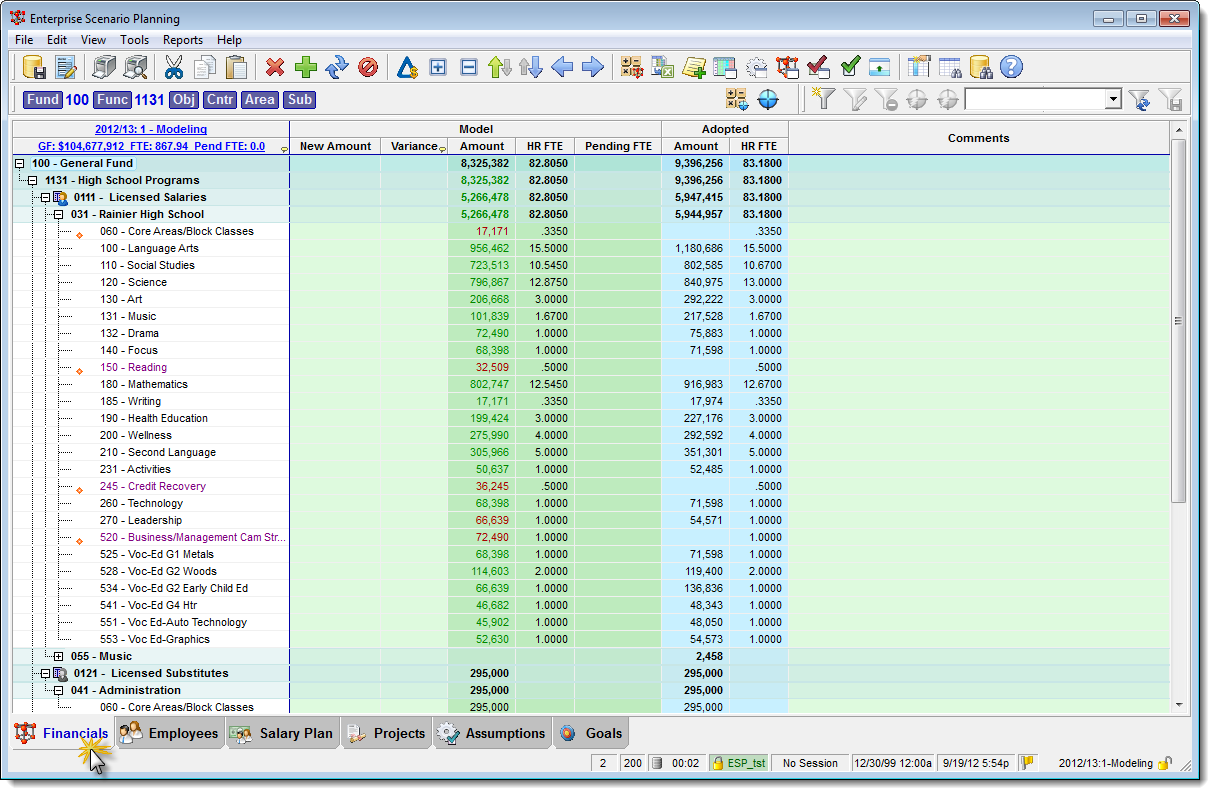This screenshot has width=1215, height=795.
Task: Delete selected row using the red X icon
Action: coord(277,67)
